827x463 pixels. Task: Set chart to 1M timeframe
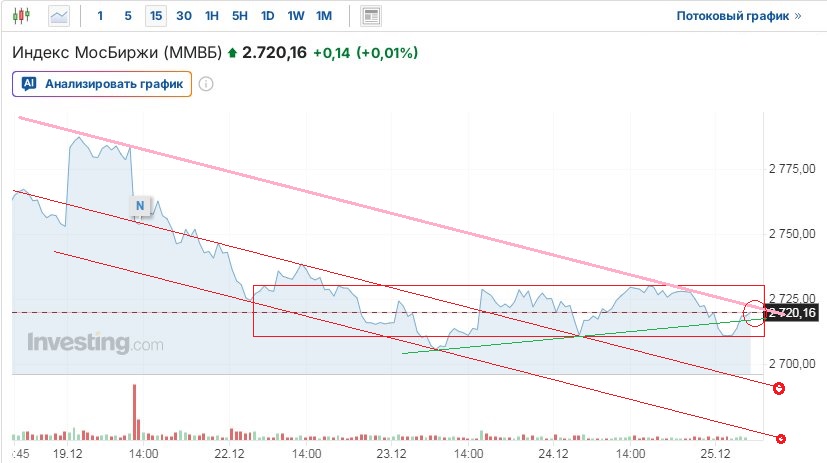point(323,16)
